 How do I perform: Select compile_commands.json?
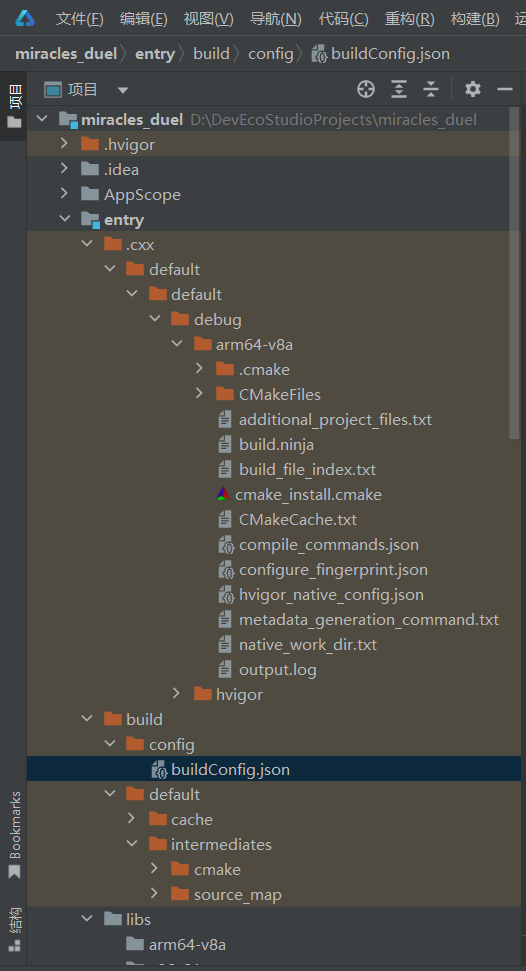329,544
